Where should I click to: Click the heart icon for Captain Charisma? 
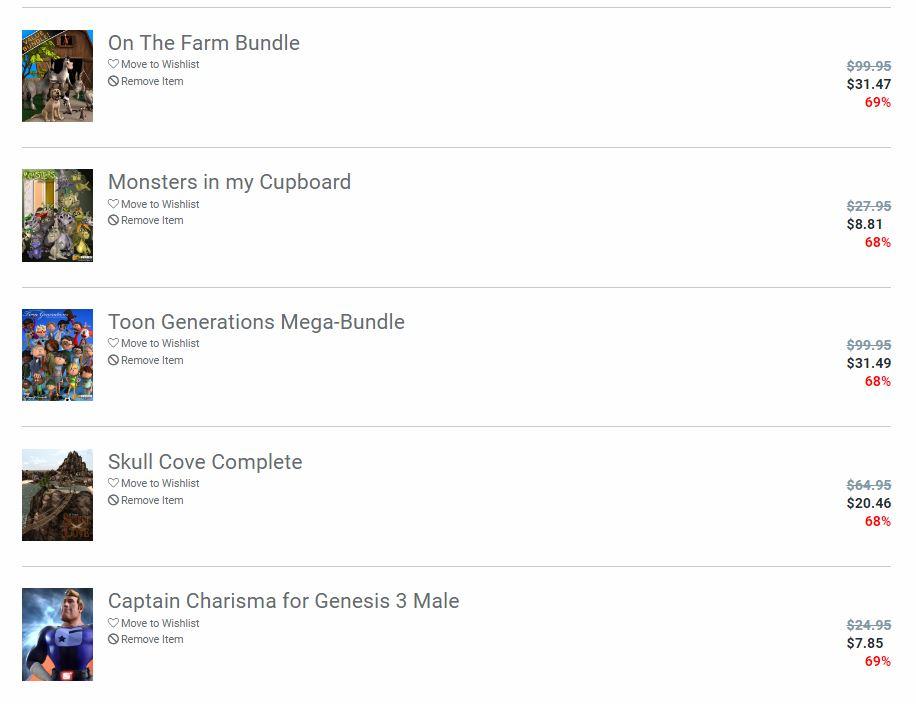tap(113, 623)
